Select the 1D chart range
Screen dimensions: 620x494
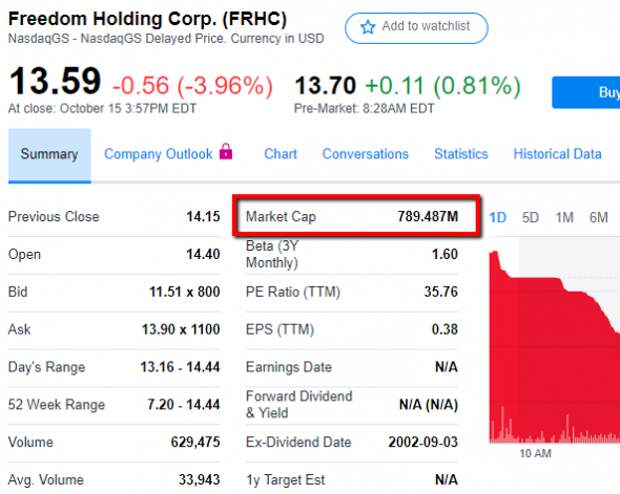[498, 218]
